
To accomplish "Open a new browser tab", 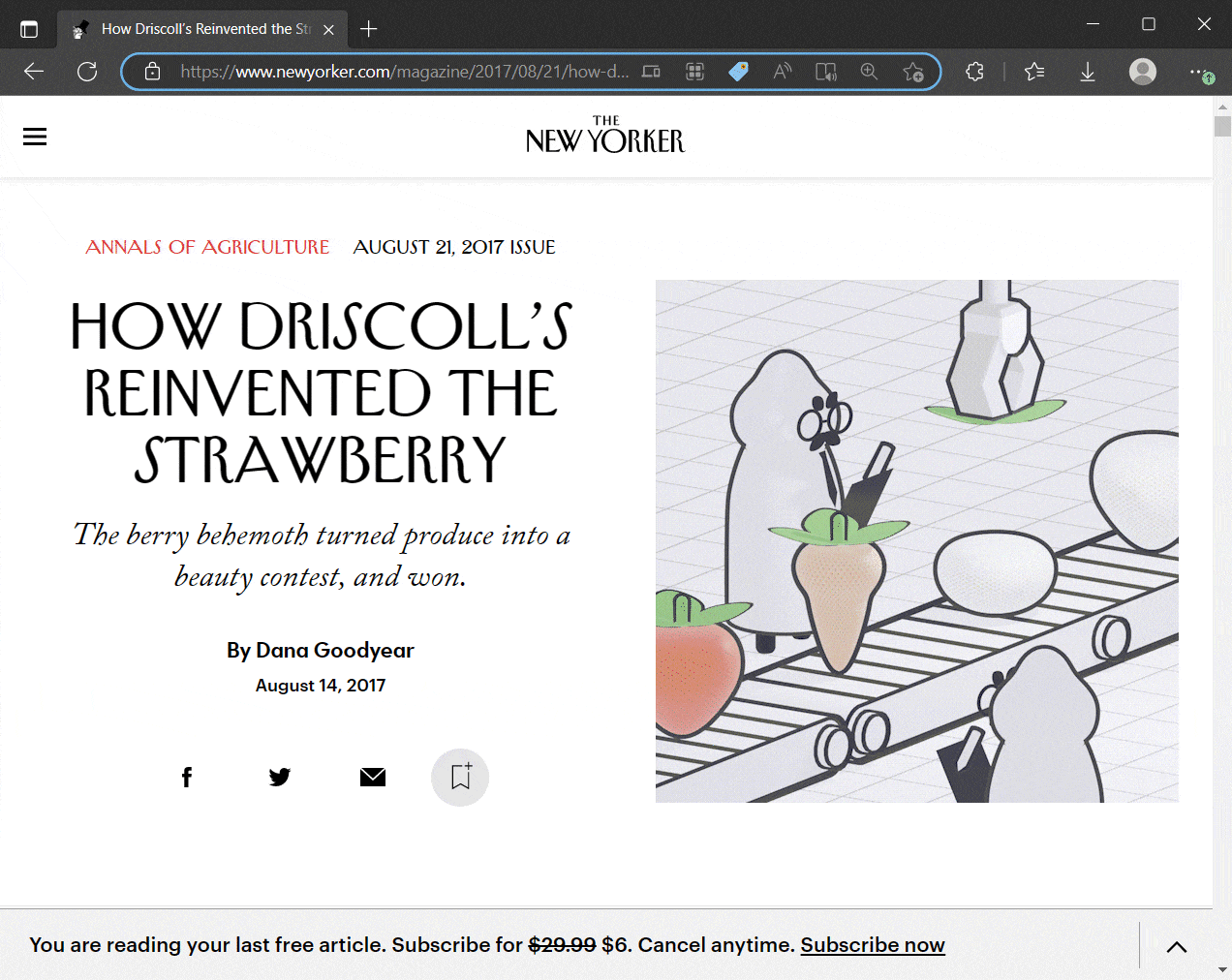I will click(369, 29).
